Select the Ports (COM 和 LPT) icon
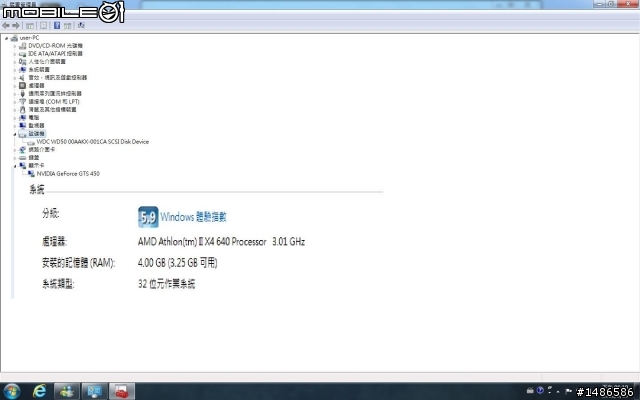Screen dimensions: 640x400 pos(22,102)
